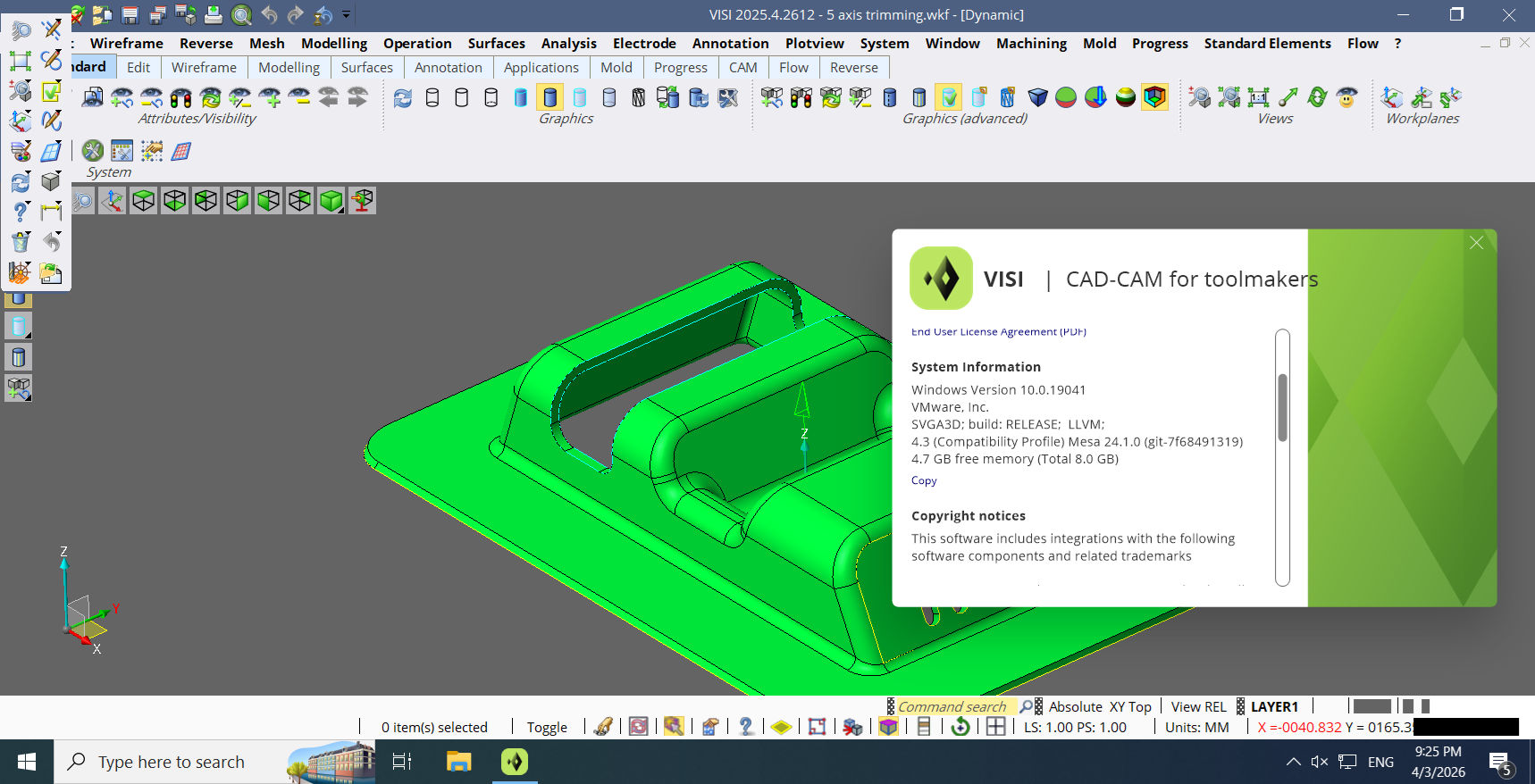Toggle the highlighted checkmark cylinder in Graphics (advanced)
The height and width of the screenshot is (784, 1535).
pos(949,97)
